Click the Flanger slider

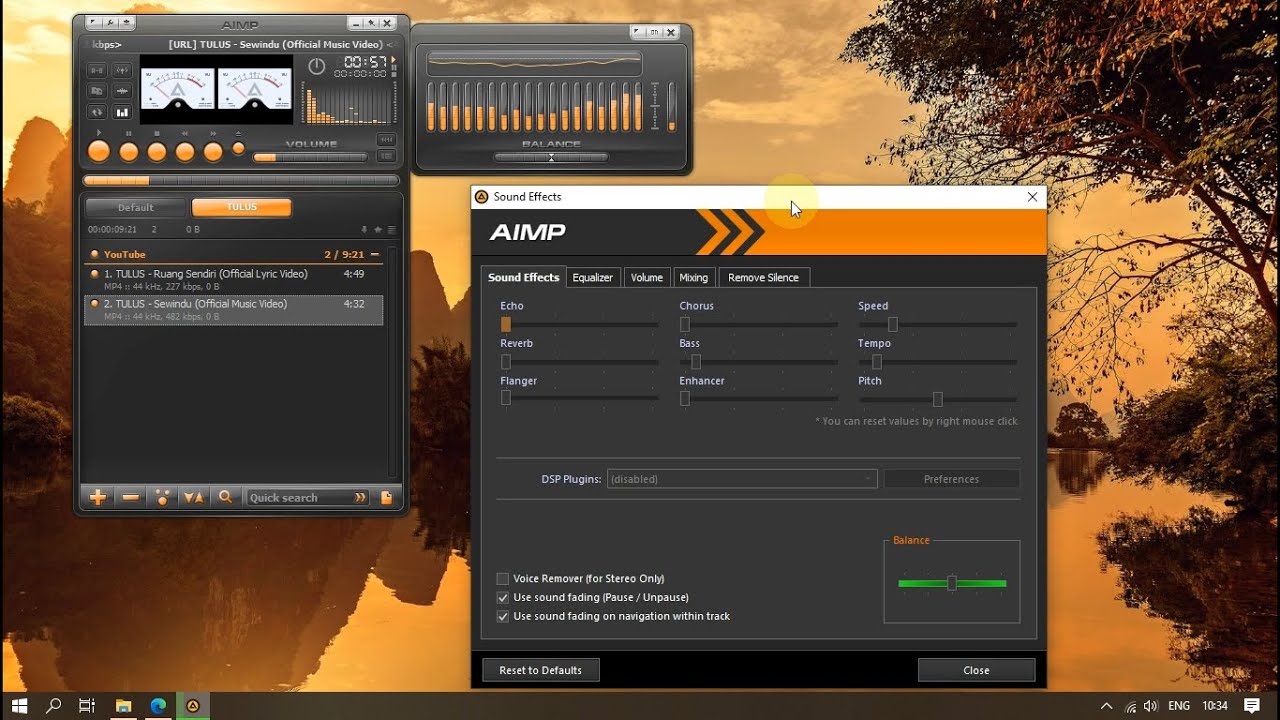(x=579, y=398)
